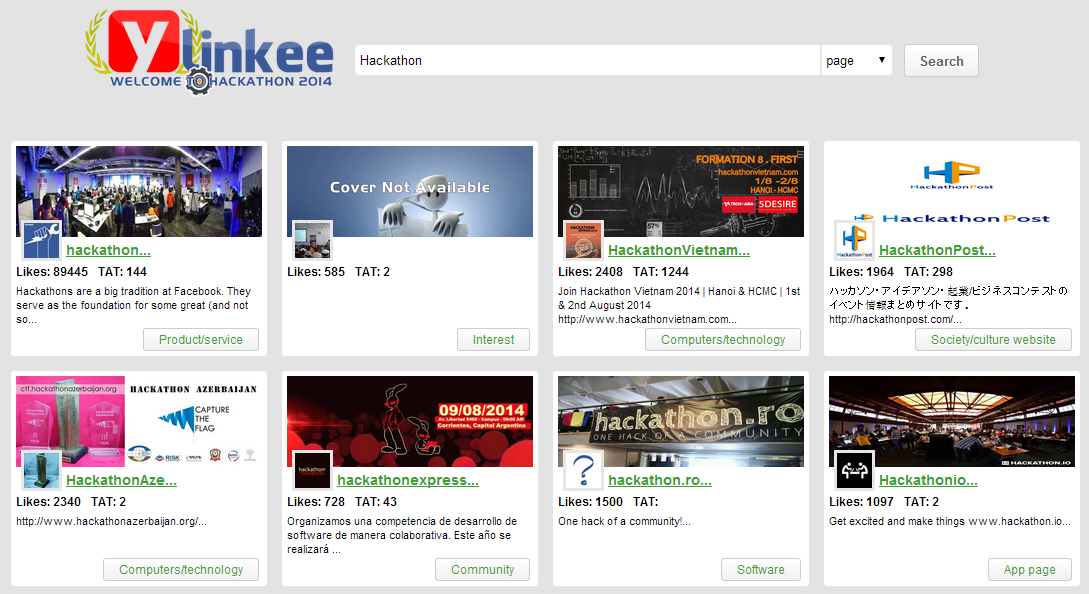Viewport: 1089px width, 594px height.
Task: Click the wrench-hand profile icon of hackathon page
Action: (x=41, y=240)
